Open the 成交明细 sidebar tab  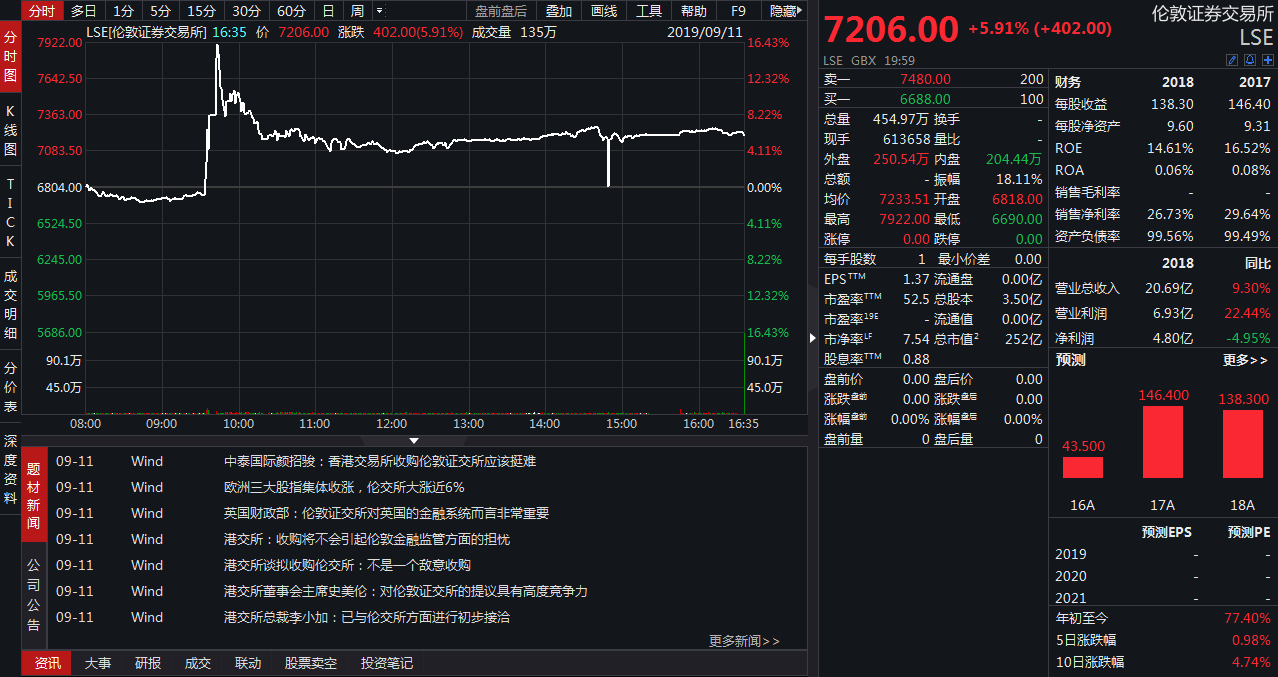click(10, 305)
